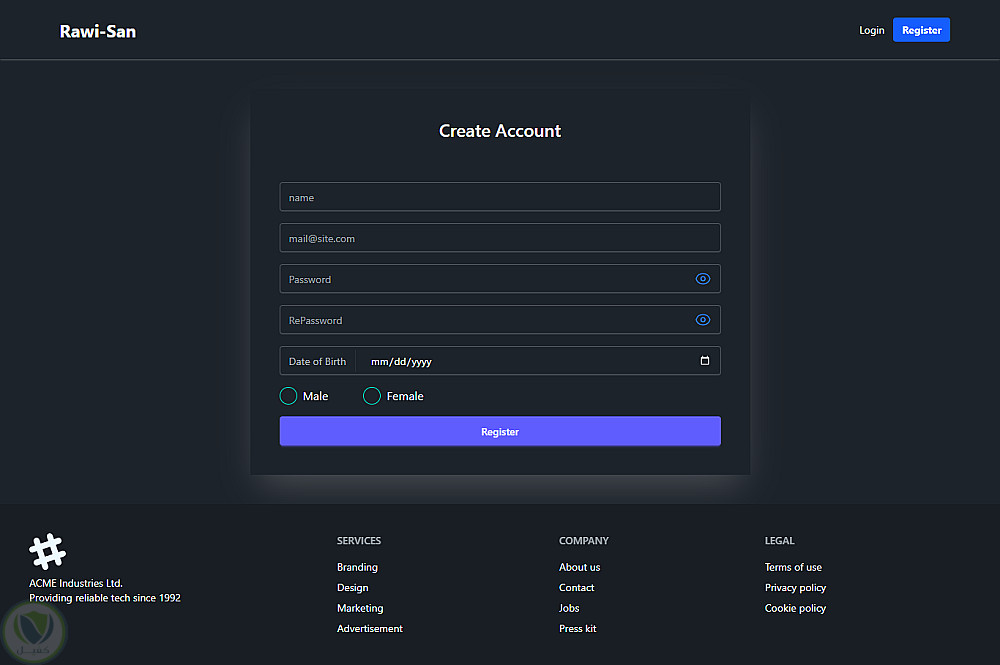Click into the Password field
Screen dimensions: 1000x665
coord(500,279)
